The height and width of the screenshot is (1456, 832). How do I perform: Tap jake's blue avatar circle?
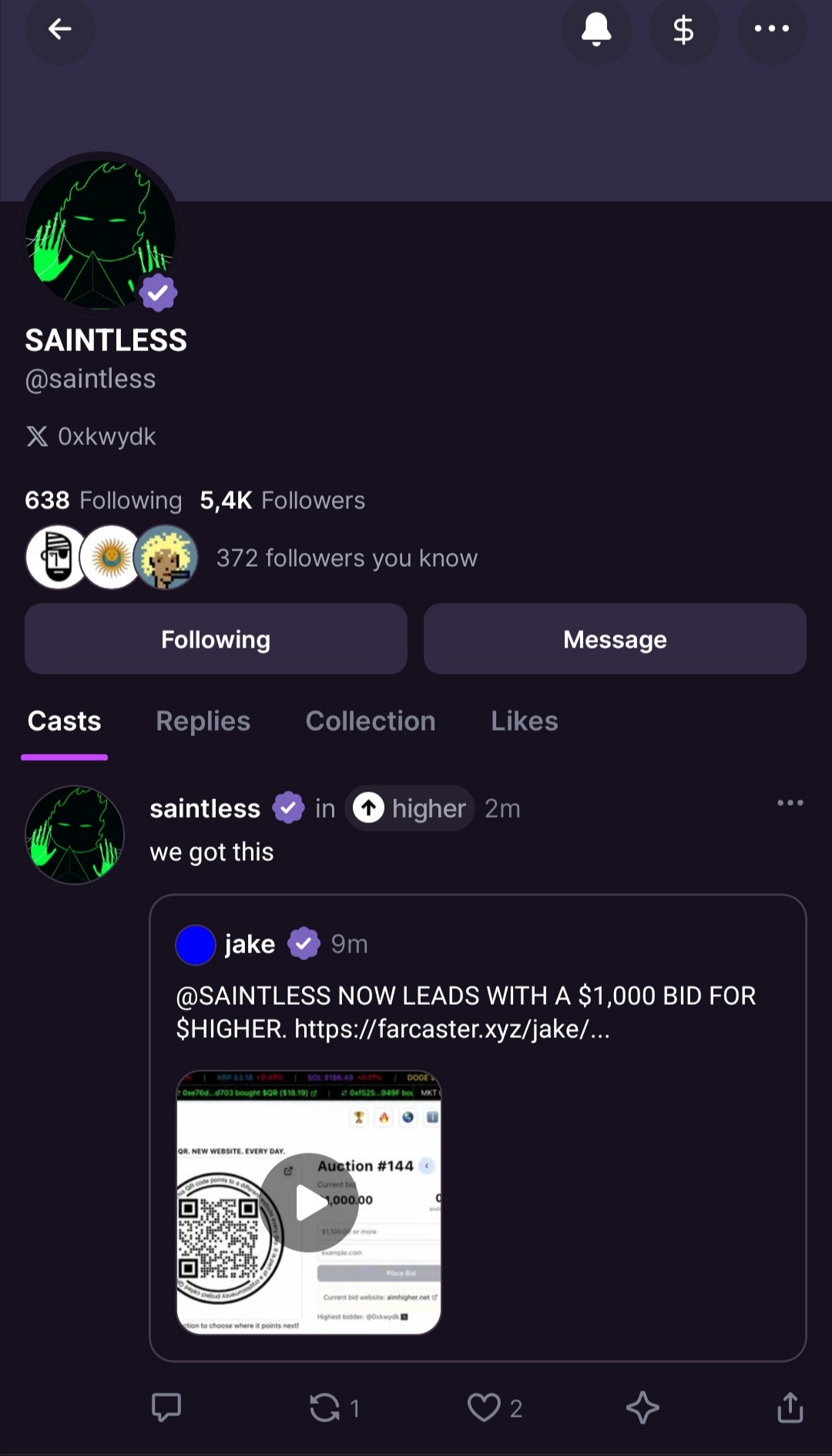pos(196,945)
